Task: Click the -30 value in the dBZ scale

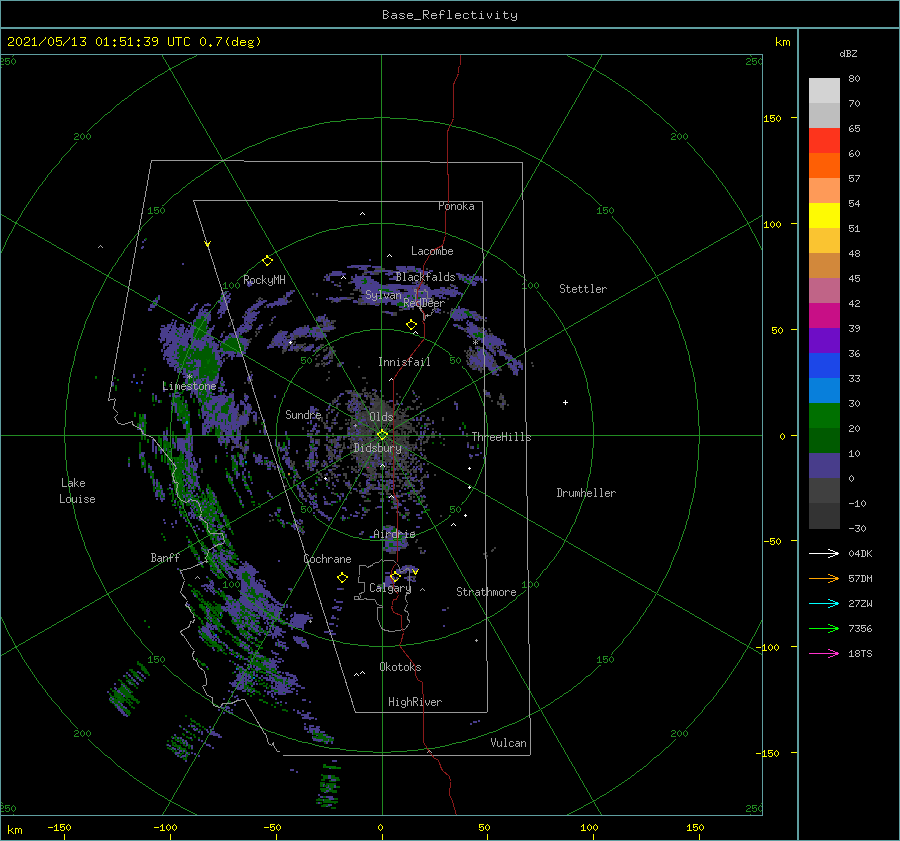Action: click(x=857, y=528)
